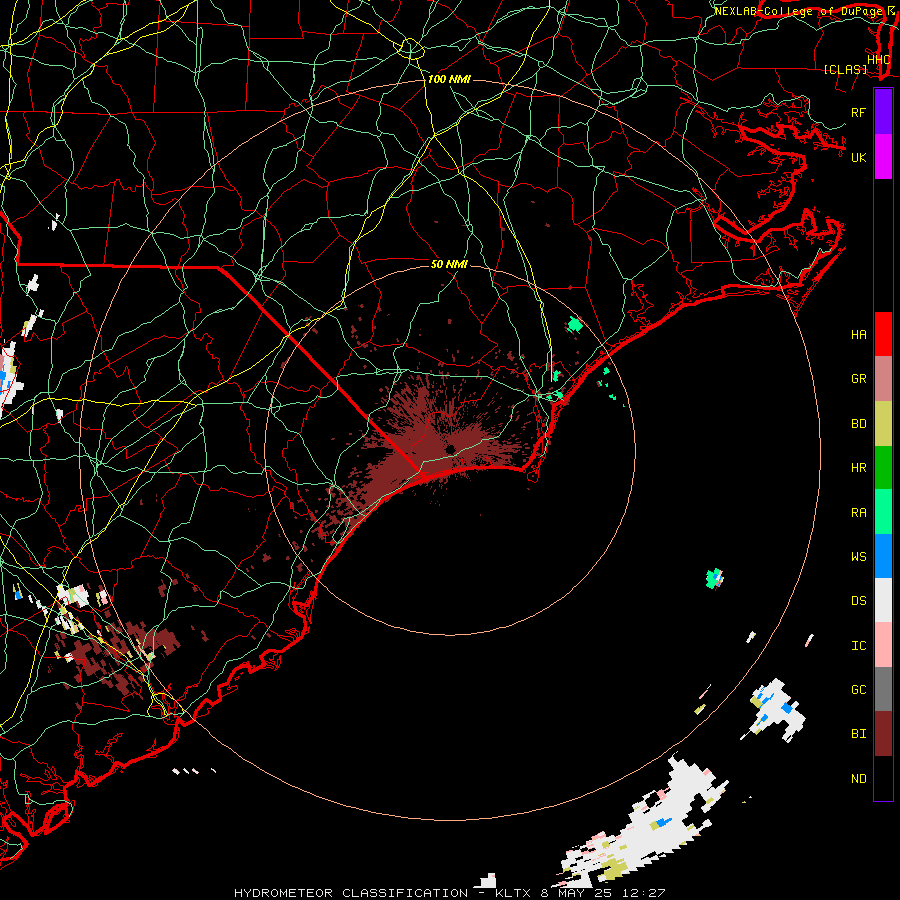Viewport: 900px width, 900px height.
Task: Click the '8 MAY 25' date stamp
Action: point(575,893)
